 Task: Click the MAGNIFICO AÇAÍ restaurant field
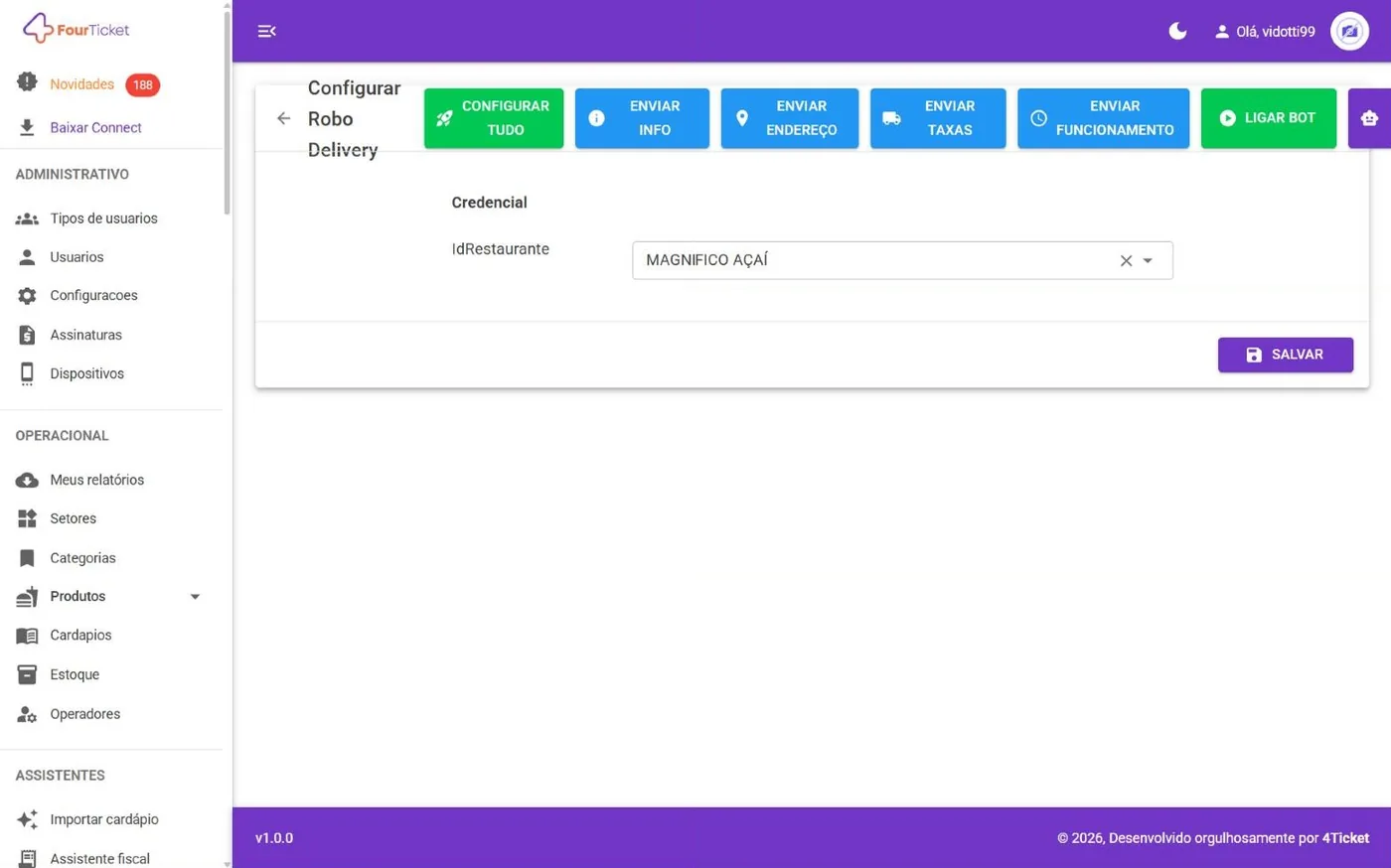point(902,260)
